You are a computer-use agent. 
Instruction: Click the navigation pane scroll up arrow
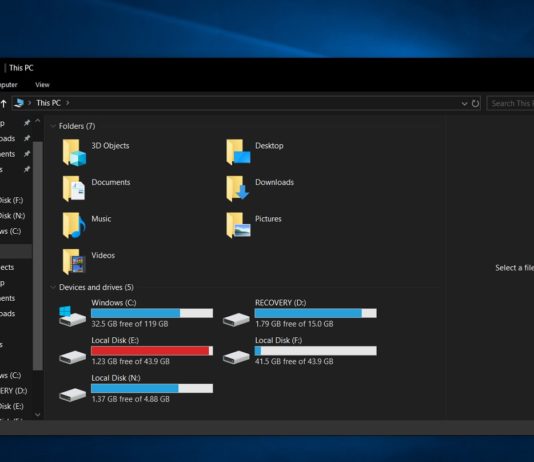[37, 122]
